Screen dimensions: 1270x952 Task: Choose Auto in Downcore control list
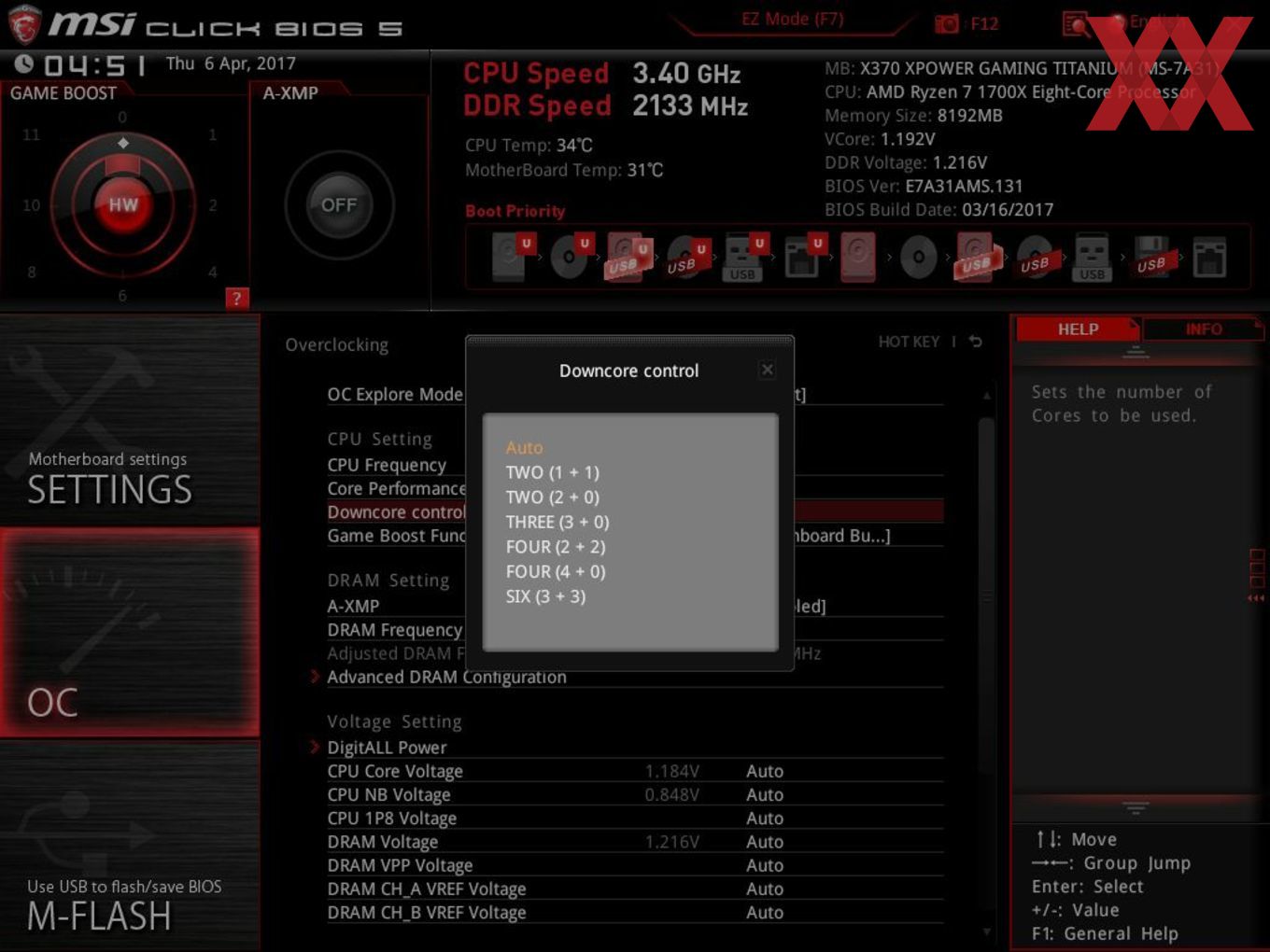coord(524,447)
